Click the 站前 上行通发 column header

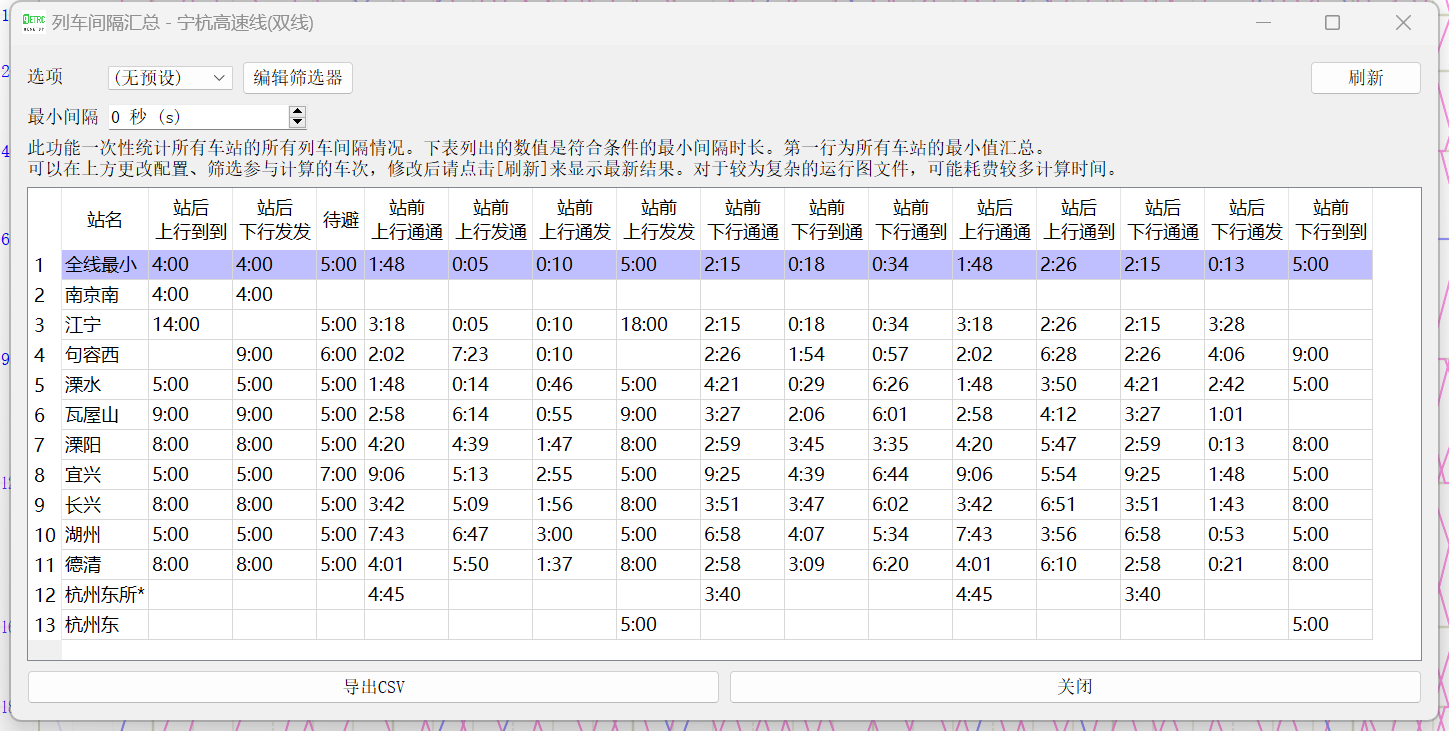click(575, 220)
